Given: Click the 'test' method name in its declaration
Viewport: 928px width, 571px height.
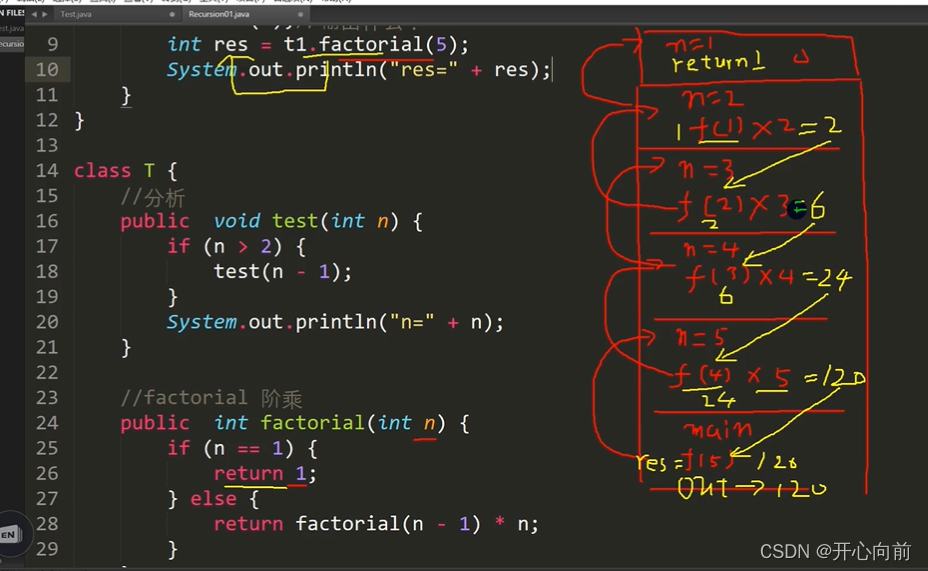Looking at the screenshot, I should click(x=295, y=221).
